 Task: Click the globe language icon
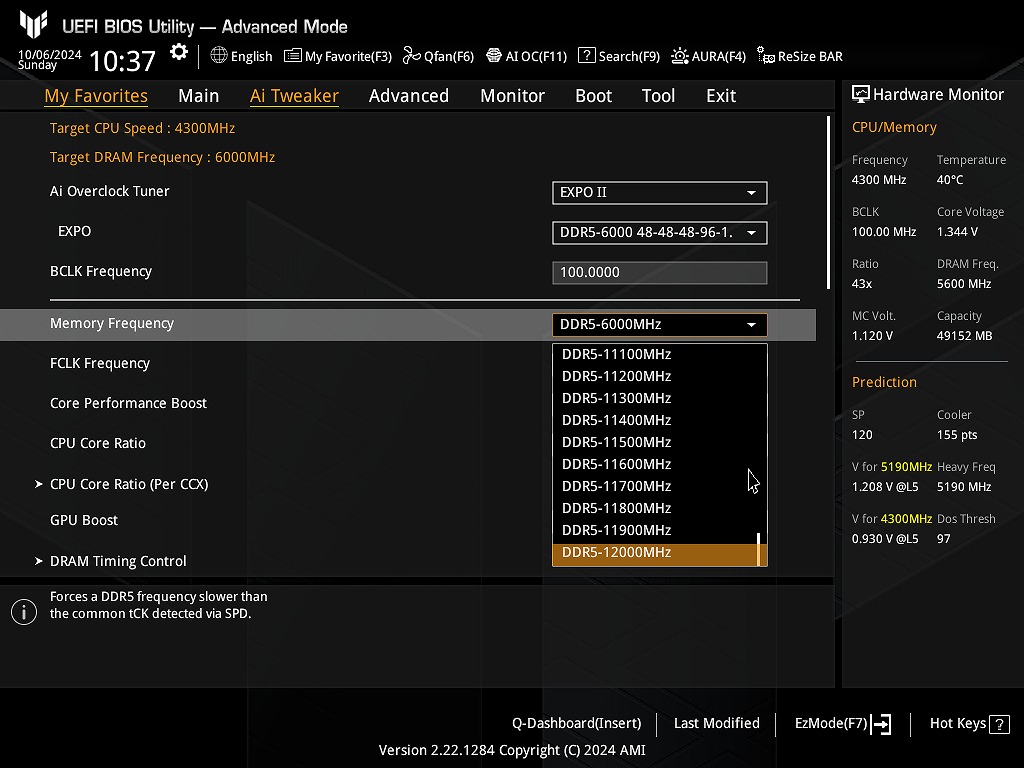219,56
